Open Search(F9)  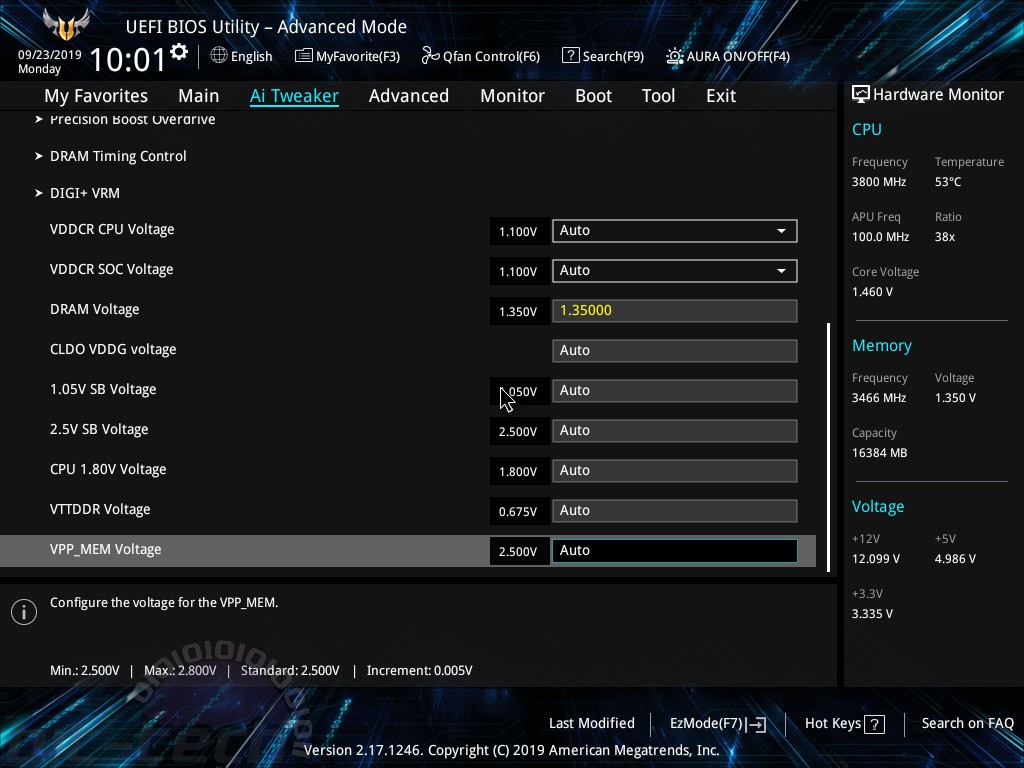[x=603, y=56]
